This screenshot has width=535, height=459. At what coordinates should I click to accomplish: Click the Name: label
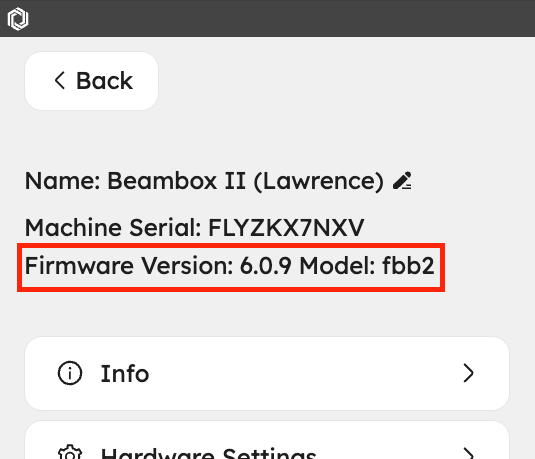point(62,181)
